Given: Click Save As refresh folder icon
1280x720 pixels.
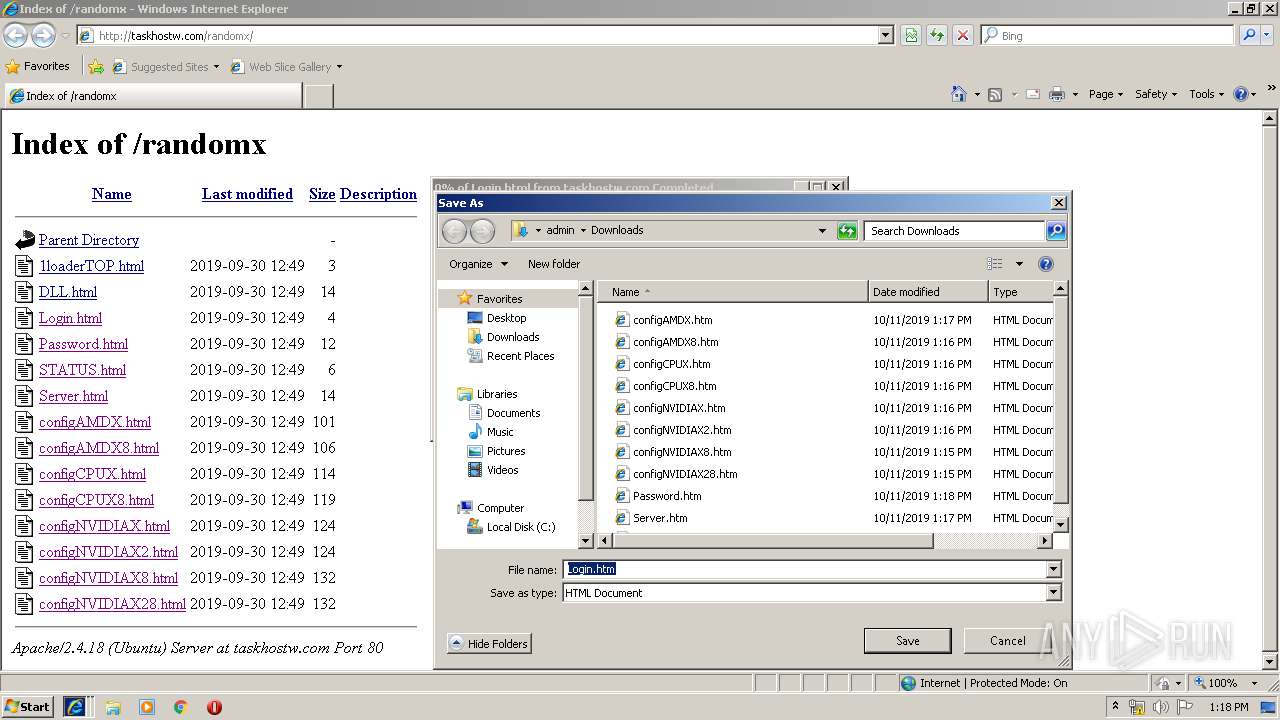Looking at the screenshot, I should (847, 231).
